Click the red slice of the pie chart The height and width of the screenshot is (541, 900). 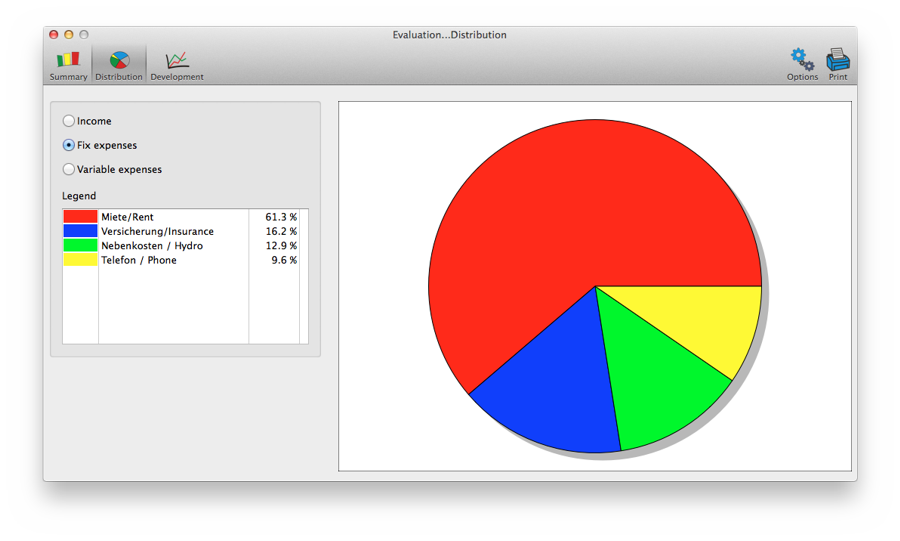[560, 220]
